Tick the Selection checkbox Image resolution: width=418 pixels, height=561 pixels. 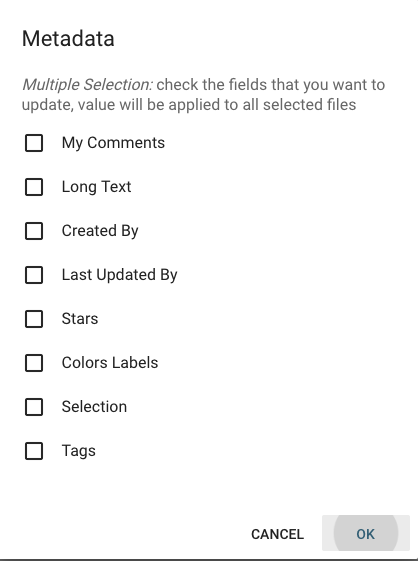click(x=34, y=407)
